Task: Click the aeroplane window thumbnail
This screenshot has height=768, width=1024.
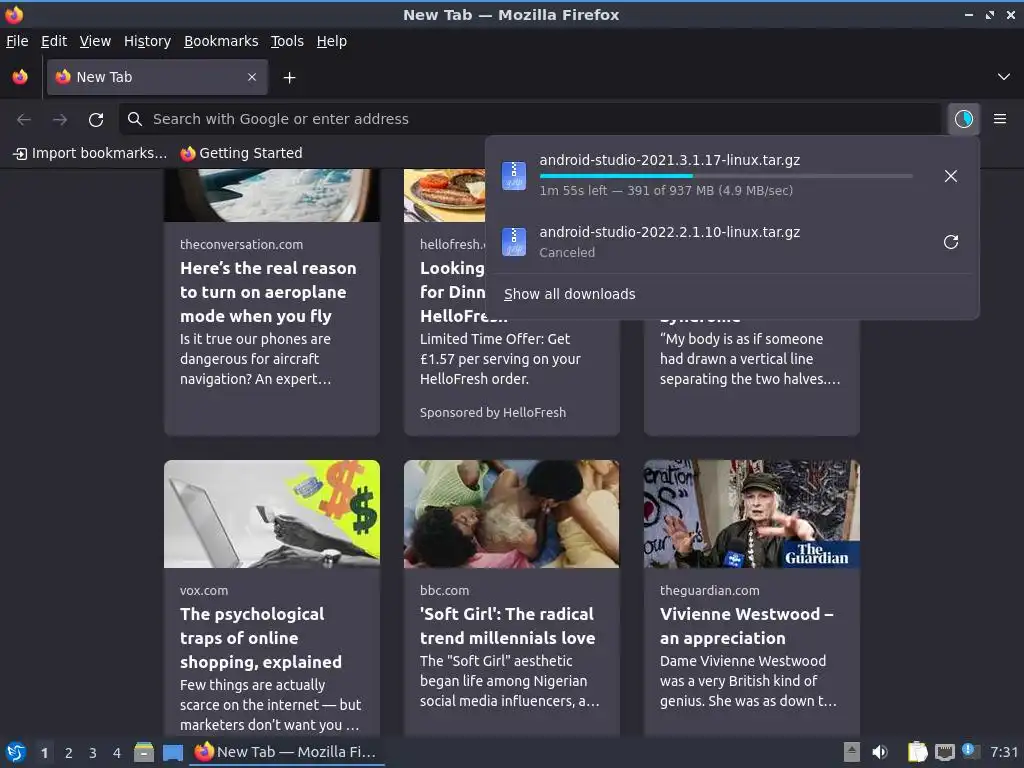Action: 272,195
